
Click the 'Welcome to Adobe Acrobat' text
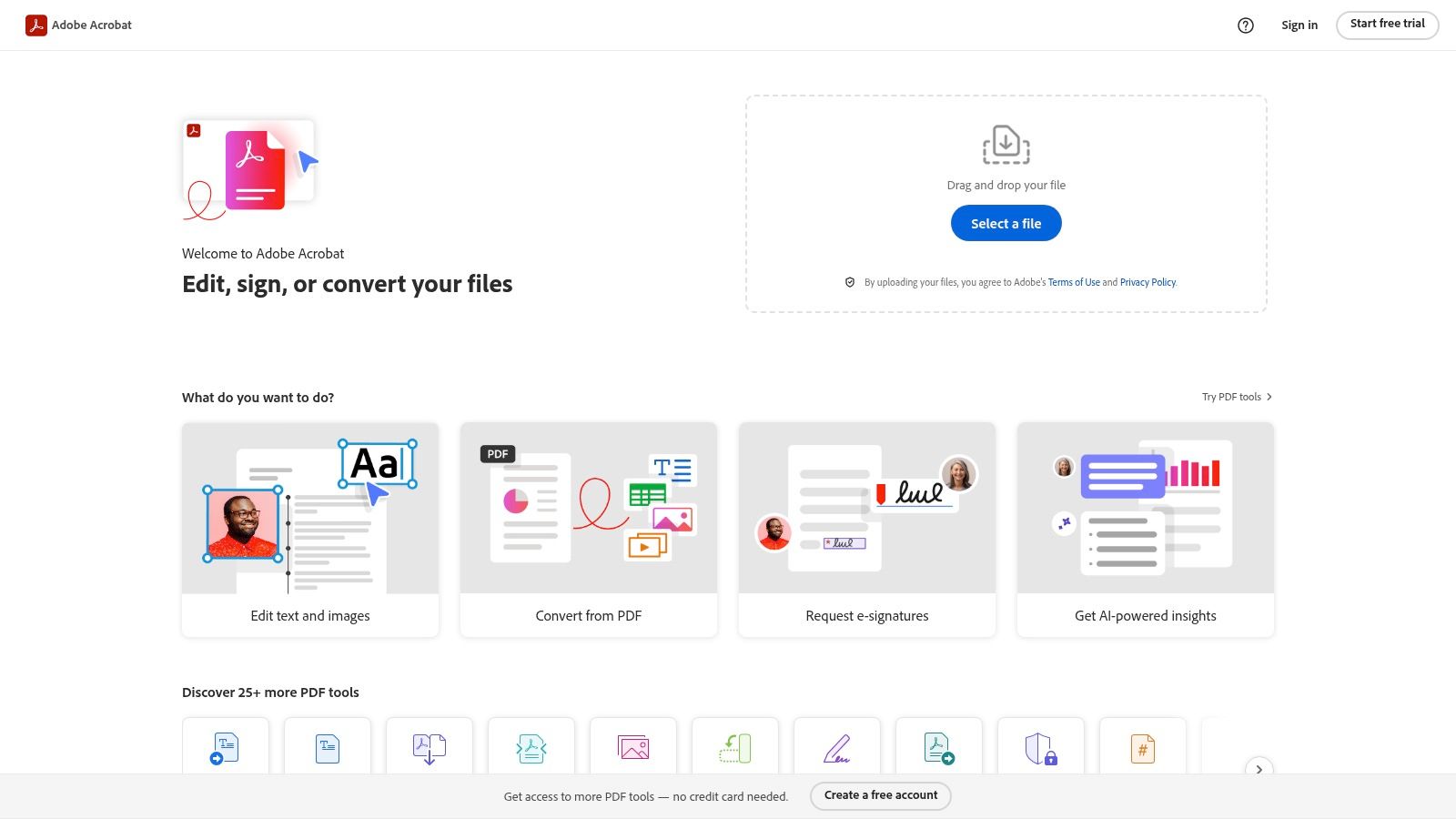(263, 254)
